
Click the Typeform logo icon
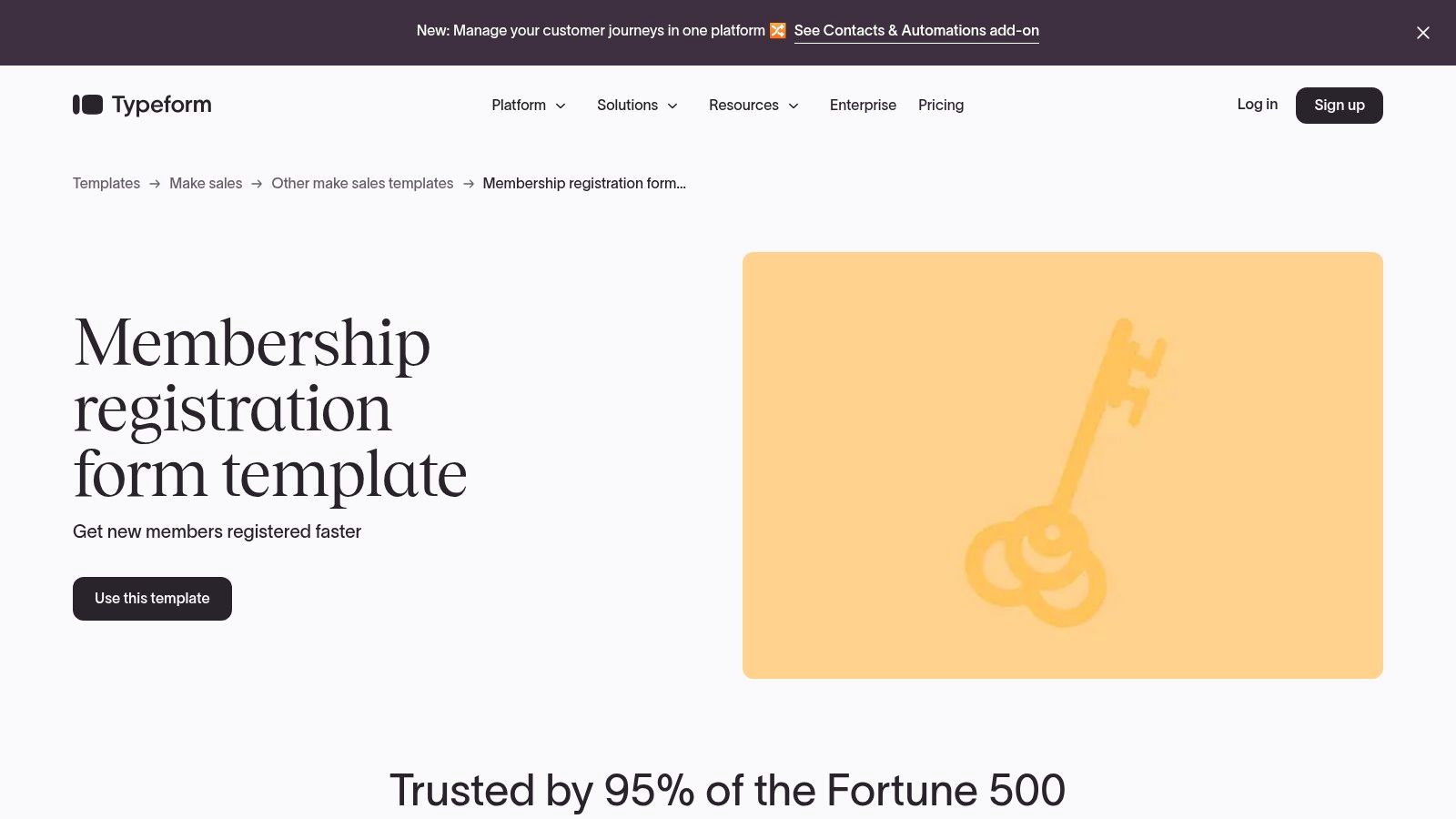(x=86, y=105)
